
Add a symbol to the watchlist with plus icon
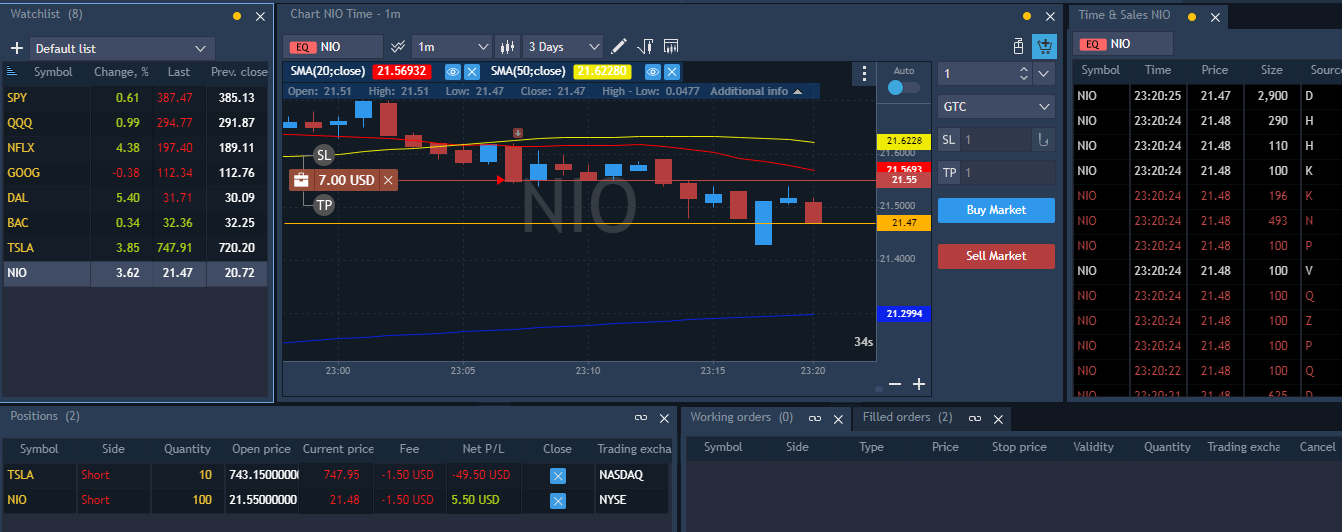17,48
